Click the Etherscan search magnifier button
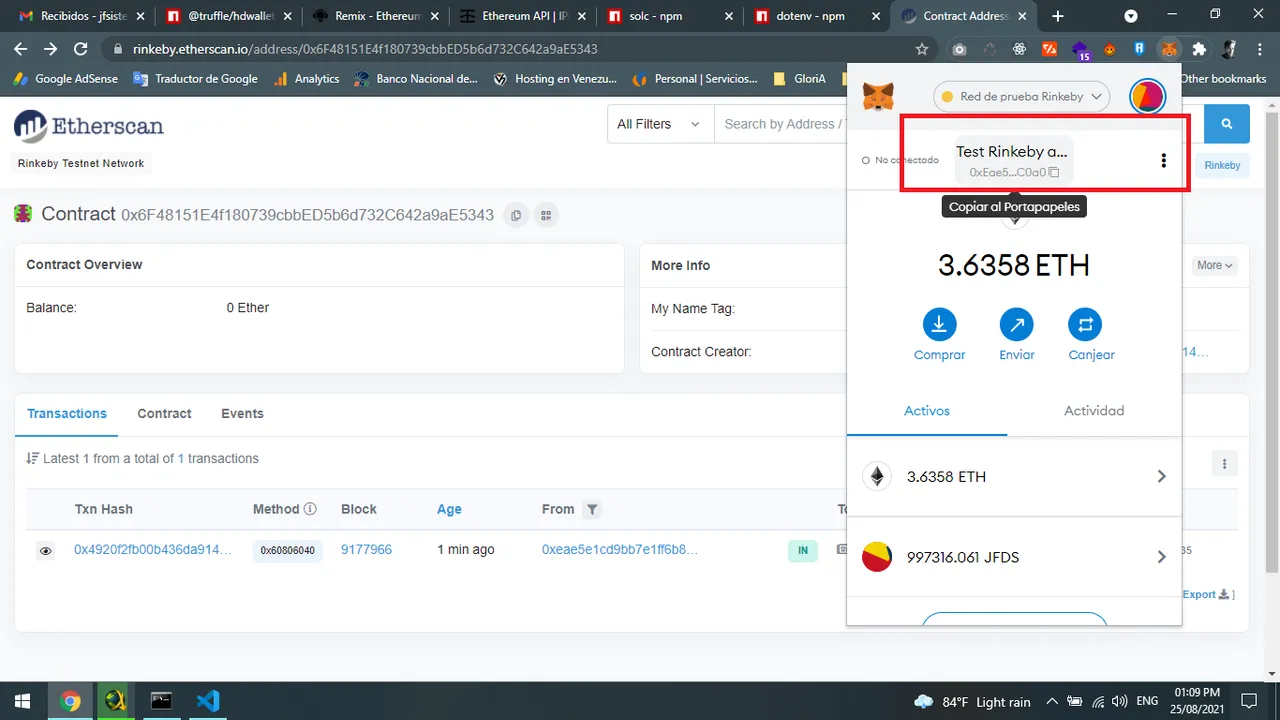 1226,124
